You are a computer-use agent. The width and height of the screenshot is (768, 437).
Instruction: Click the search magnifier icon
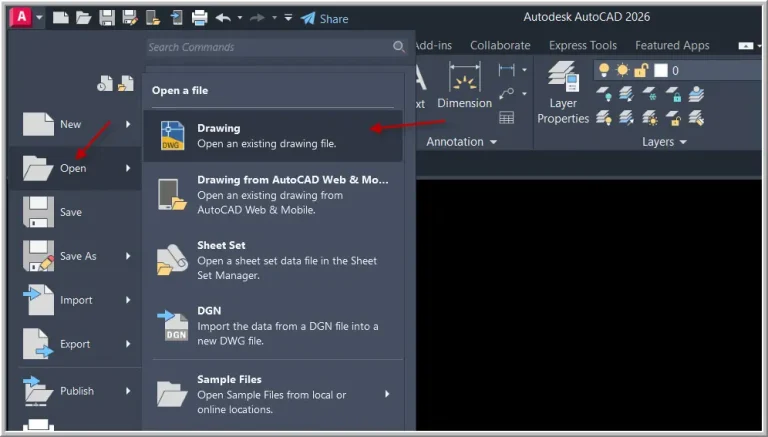399,47
